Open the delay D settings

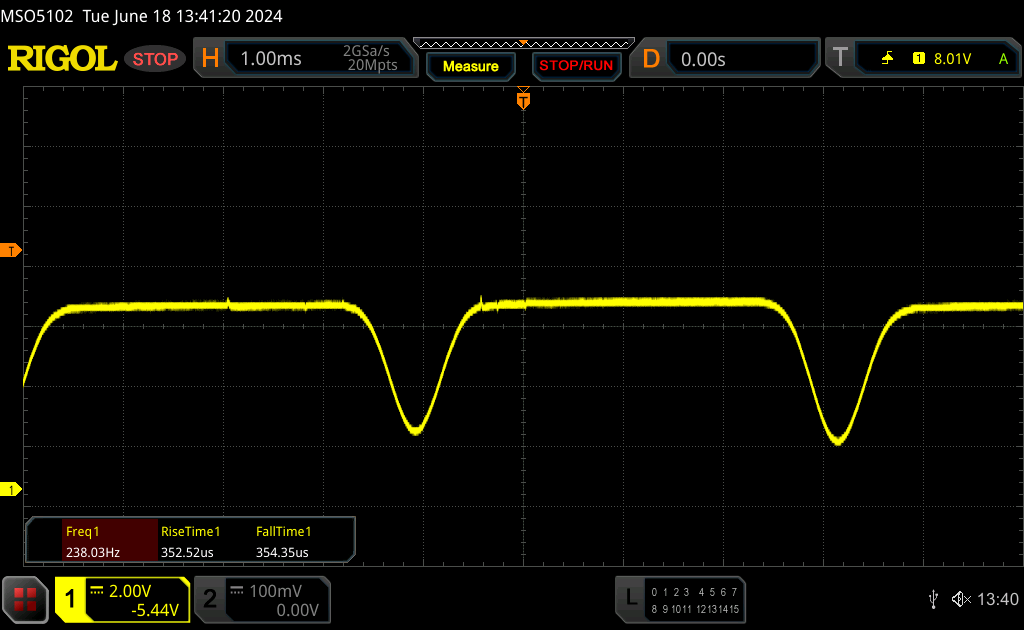pos(650,59)
